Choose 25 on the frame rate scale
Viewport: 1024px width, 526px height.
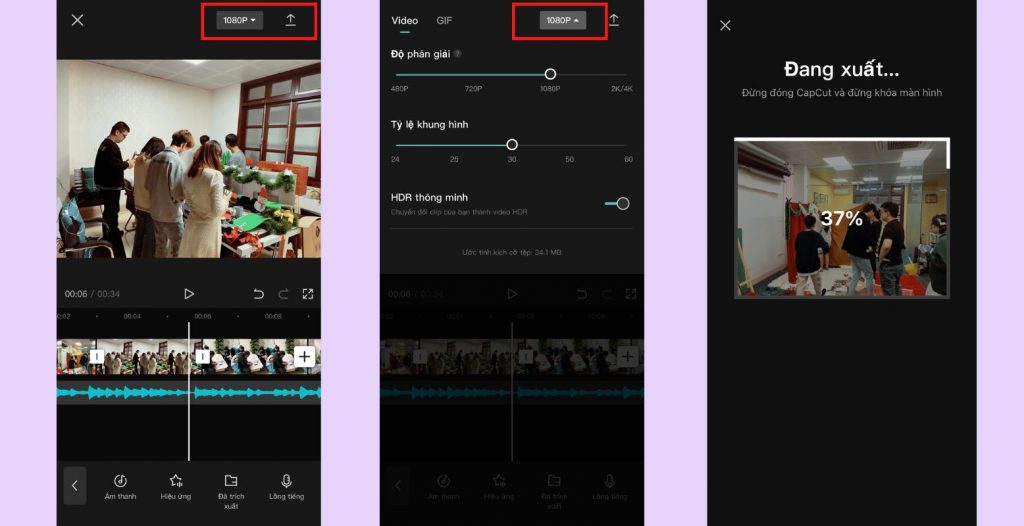point(454,159)
